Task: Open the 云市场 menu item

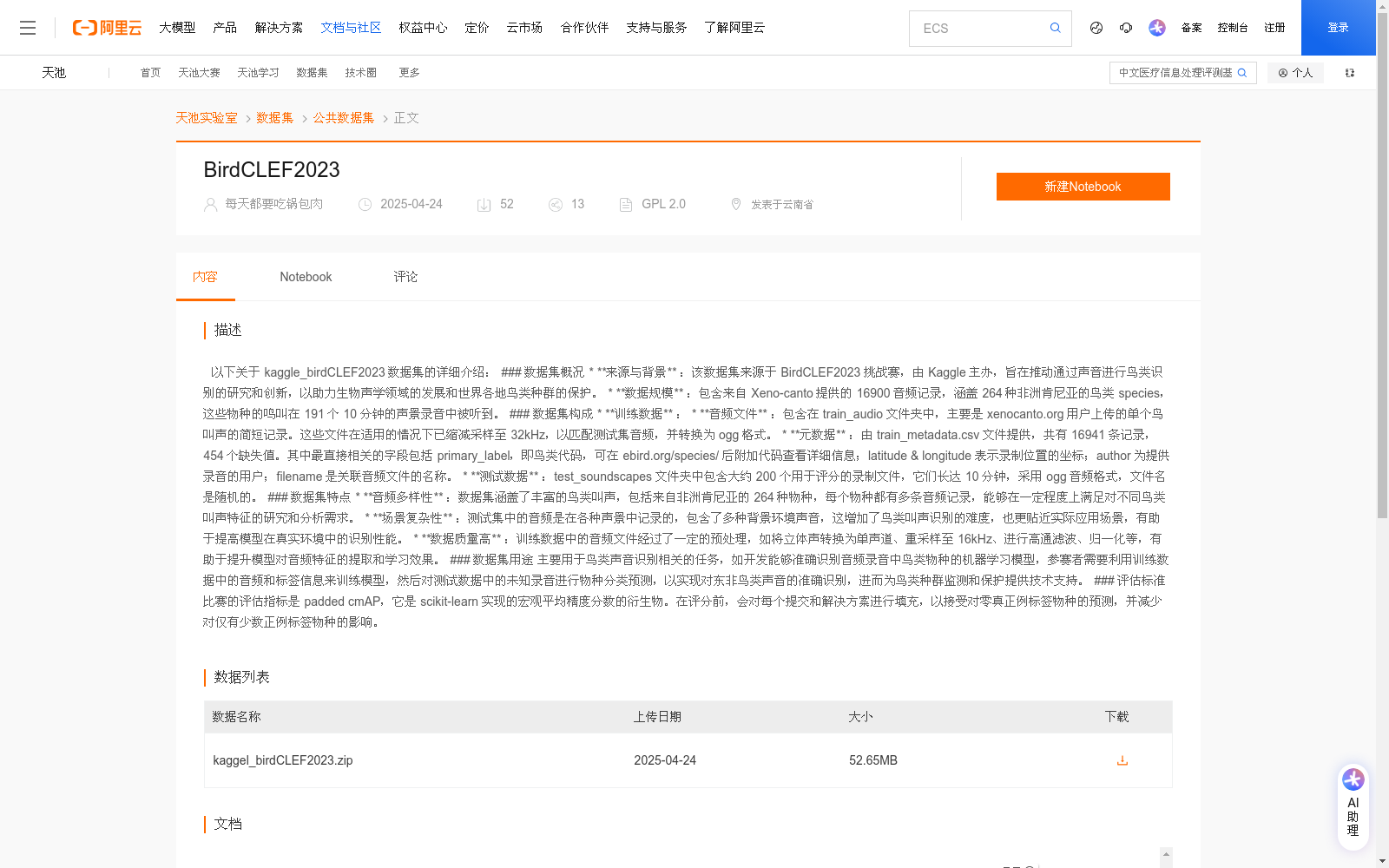Action: click(524, 28)
